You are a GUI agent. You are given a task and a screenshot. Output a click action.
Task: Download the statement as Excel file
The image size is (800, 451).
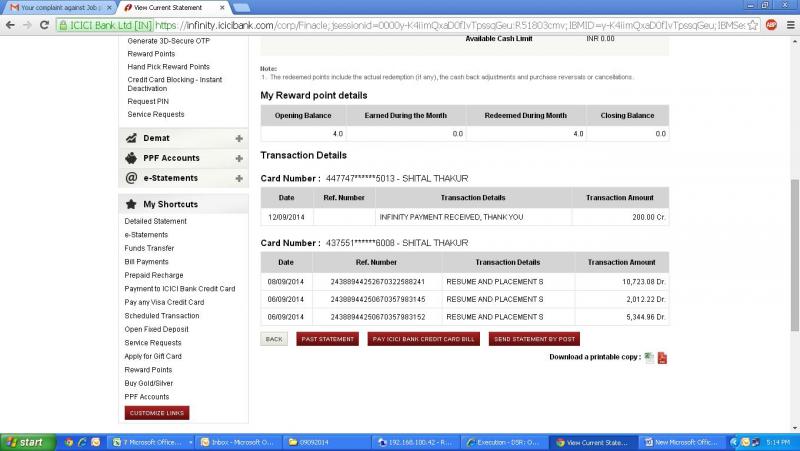(649, 357)
